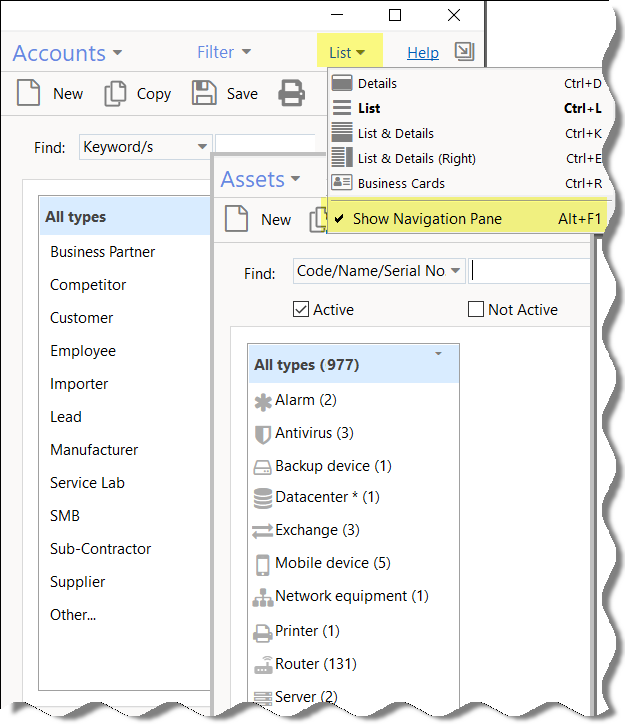This screenshot has height=724, width=625.
Task: Toggle Show Navigation Pane option
Action: pos(427,219)
